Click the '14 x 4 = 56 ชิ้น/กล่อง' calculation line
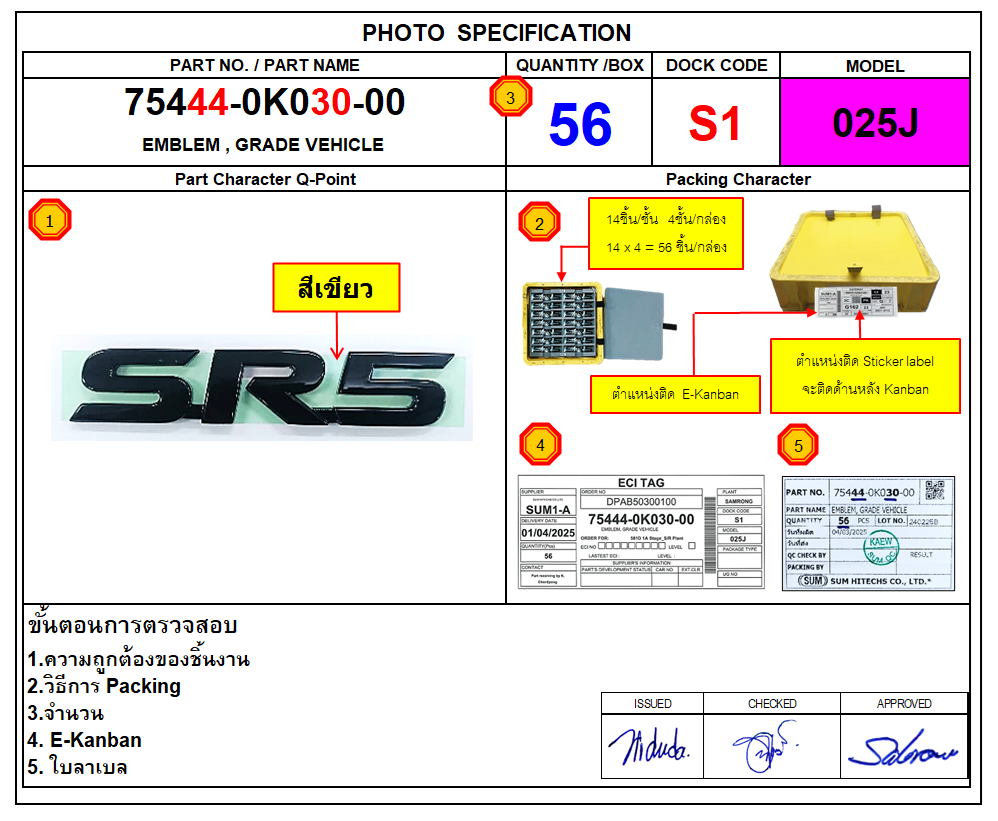This screenshot has width=998, height=821. [x=666, y=247]
